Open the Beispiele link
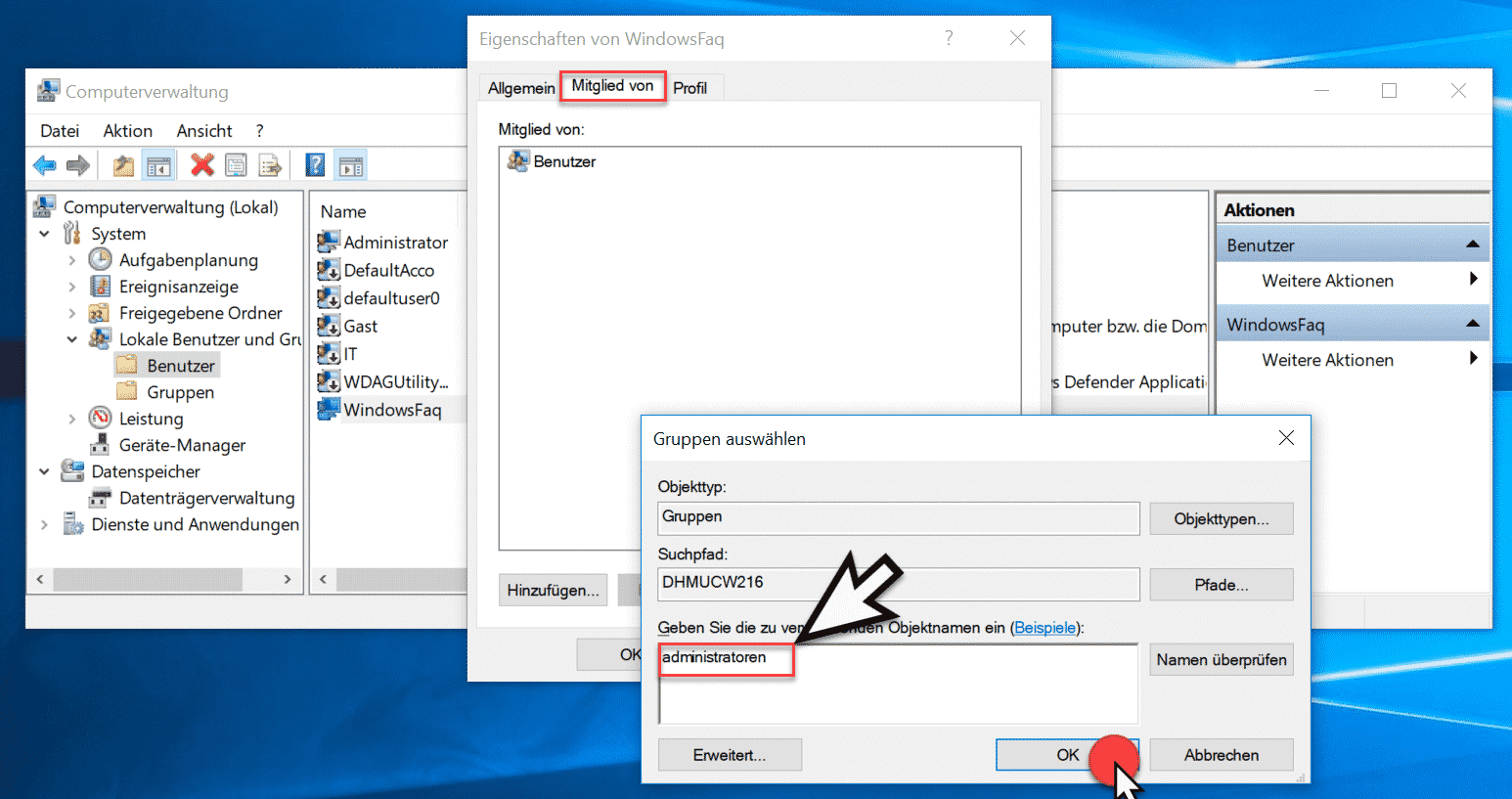Image resolution: width=1512 pixels, height=799 pixels. tap(1045, 628)
